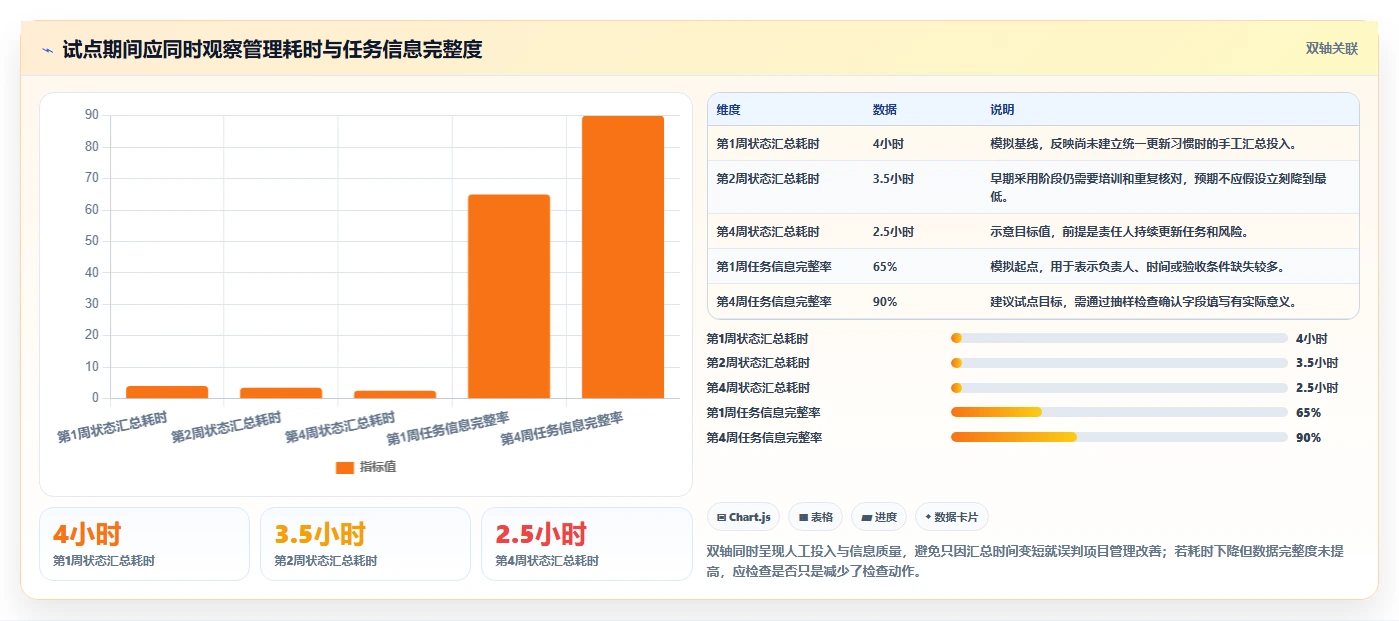Click the 第1周状态汇总耗时 progress bar

[x=1119, y=338]
